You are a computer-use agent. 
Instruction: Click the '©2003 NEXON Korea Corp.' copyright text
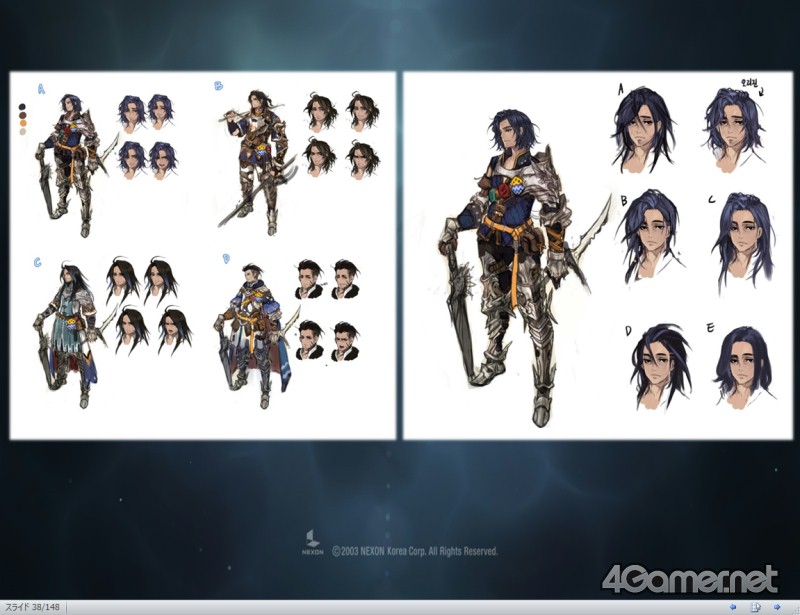[414, 551]
